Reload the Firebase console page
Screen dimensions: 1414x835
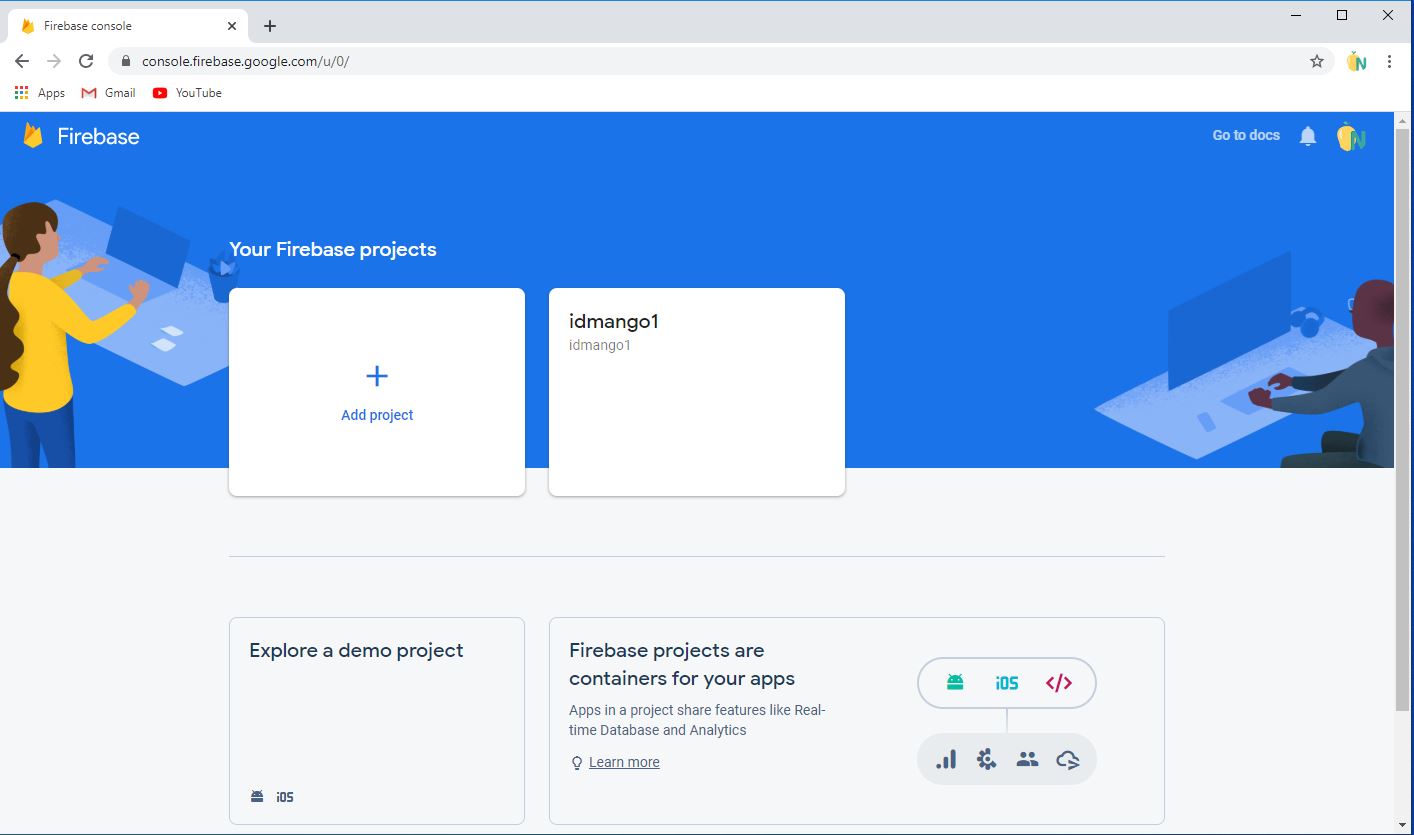(x=86, y=61)
